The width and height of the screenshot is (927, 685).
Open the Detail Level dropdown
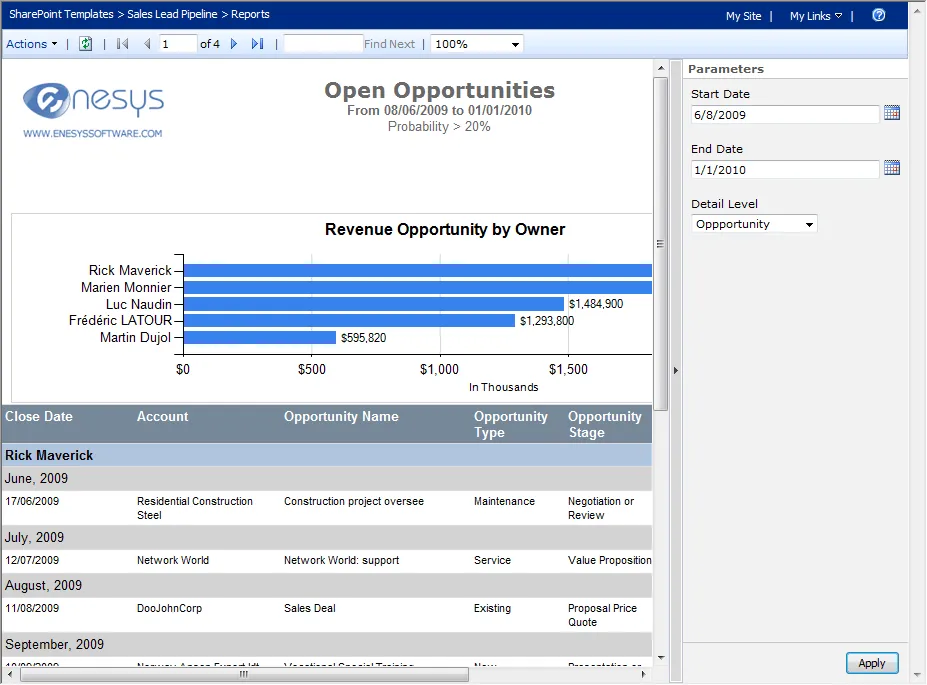pos(754,224)
